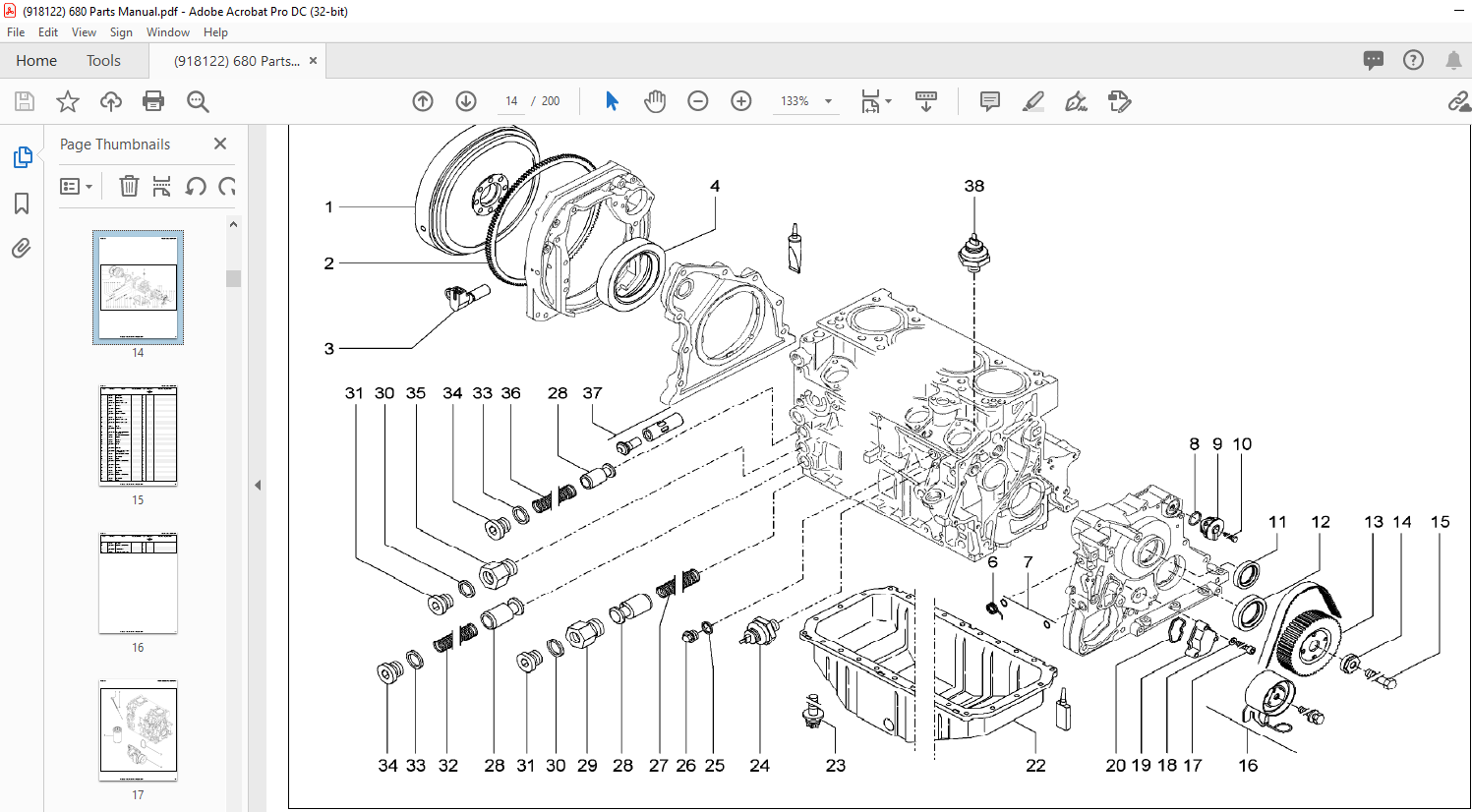Viewport: 1472px width, 812px height.
Task: Rotate page counterclockwise
Action: coord(196,186)
